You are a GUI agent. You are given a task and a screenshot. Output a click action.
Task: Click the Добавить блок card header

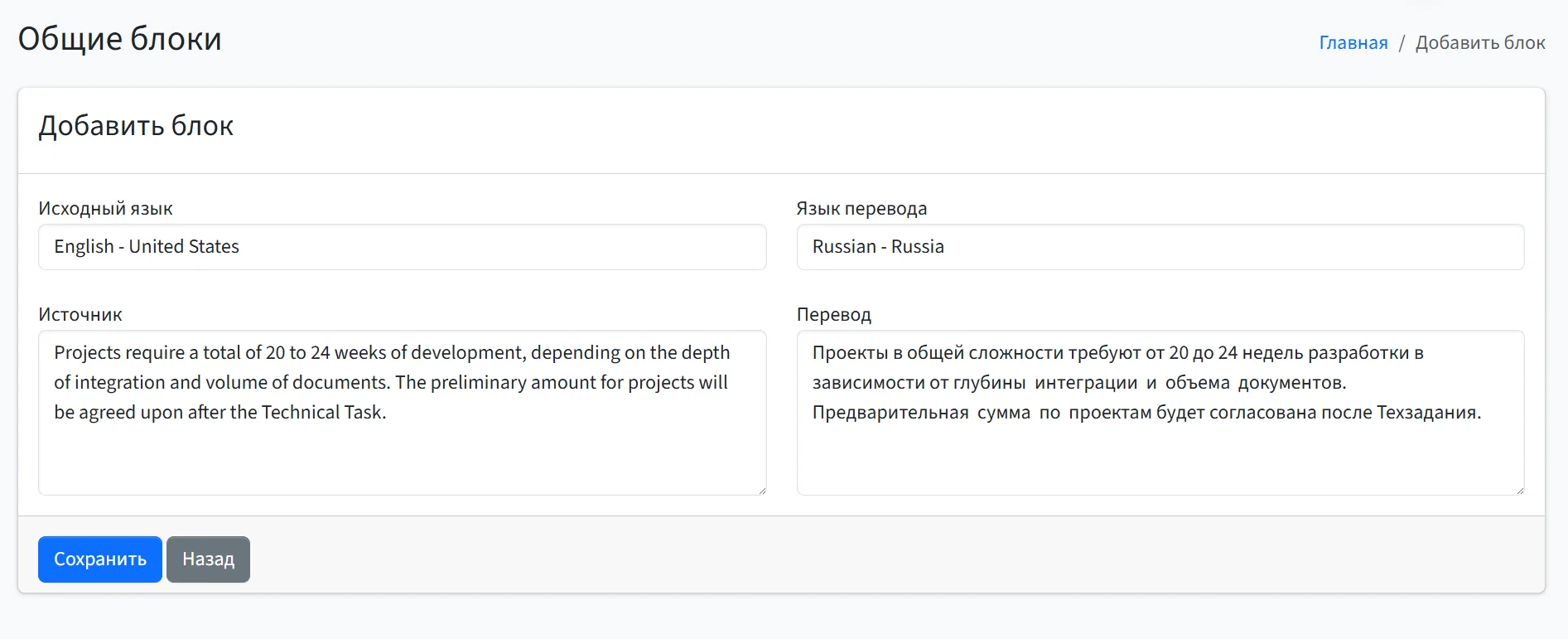pos(136,126)
